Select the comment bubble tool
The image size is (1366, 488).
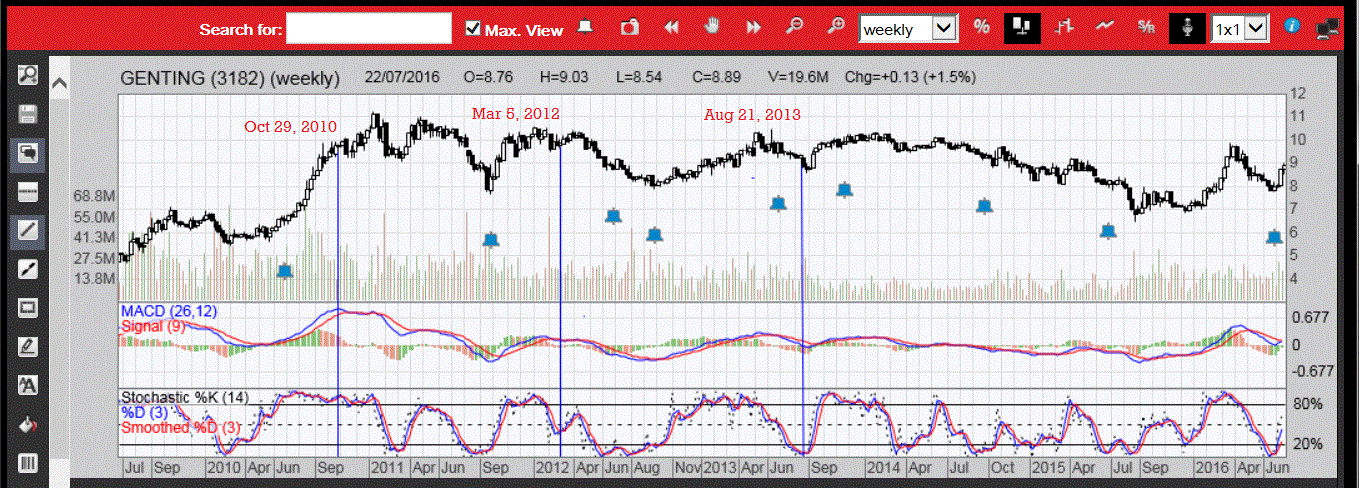[27, 152]
